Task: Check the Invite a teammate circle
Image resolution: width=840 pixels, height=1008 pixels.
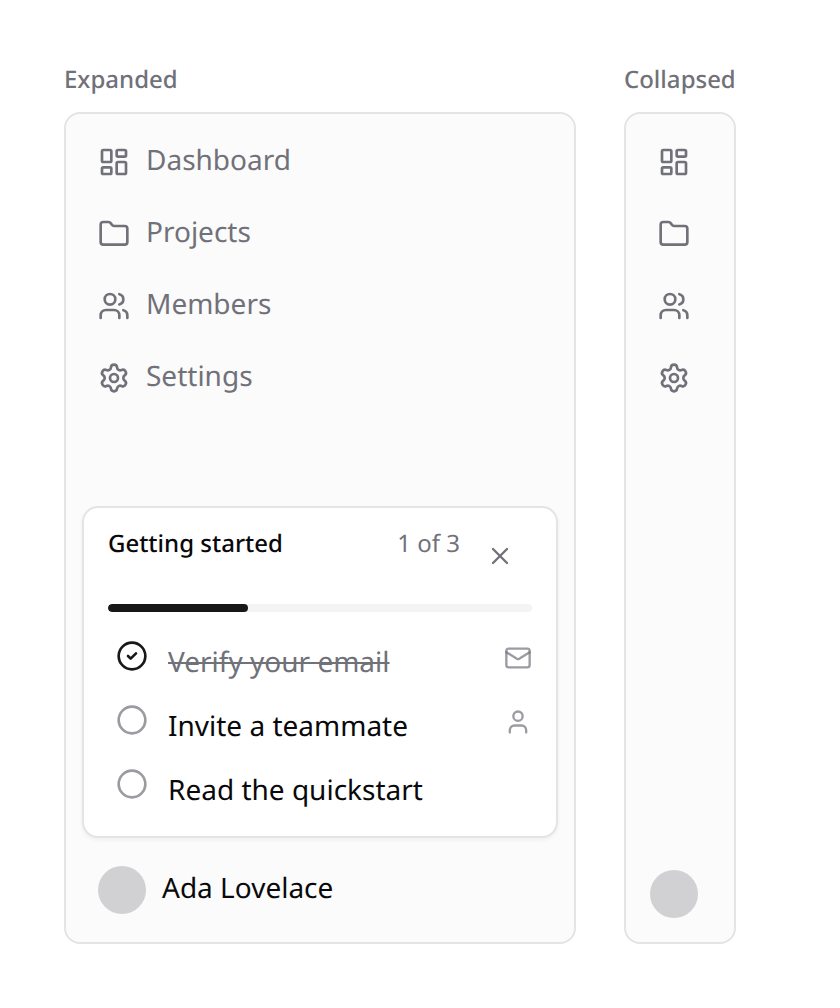Action: 132,720
